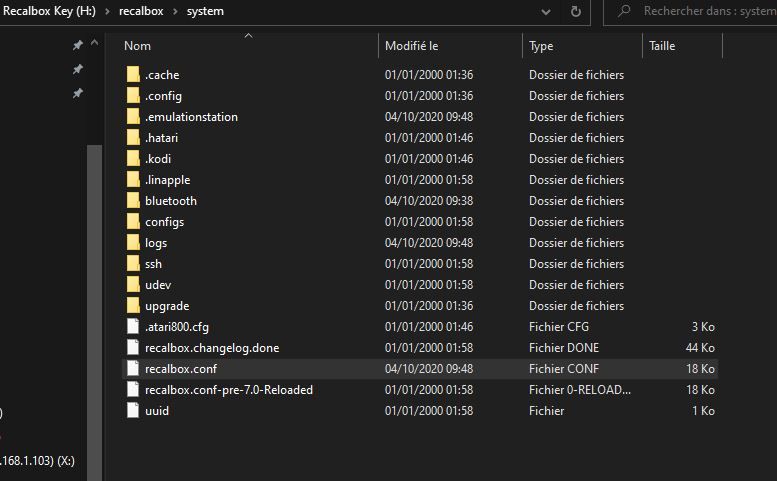777x481 pixels.
Task: Select network drive (X:) in sidebar
Action: tap(38, 461)
